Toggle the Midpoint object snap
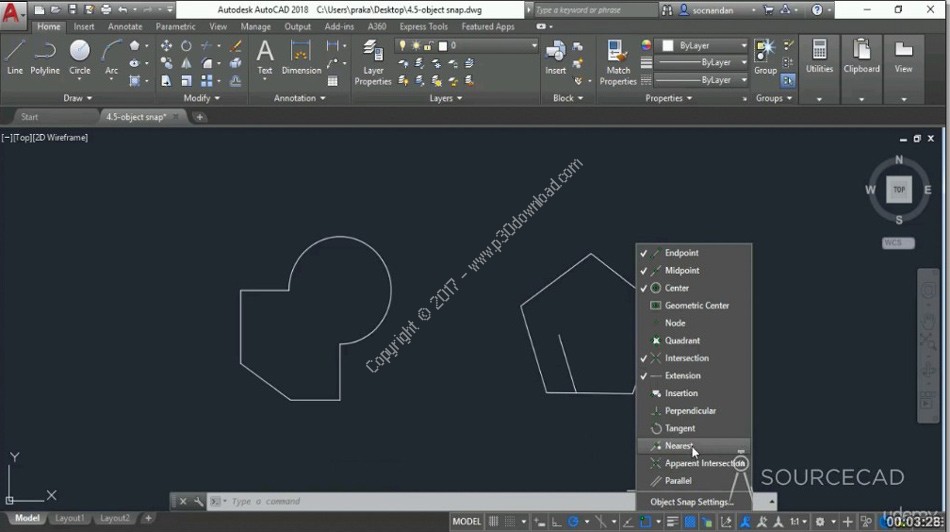950x532 pixels. tap(682, 271)
